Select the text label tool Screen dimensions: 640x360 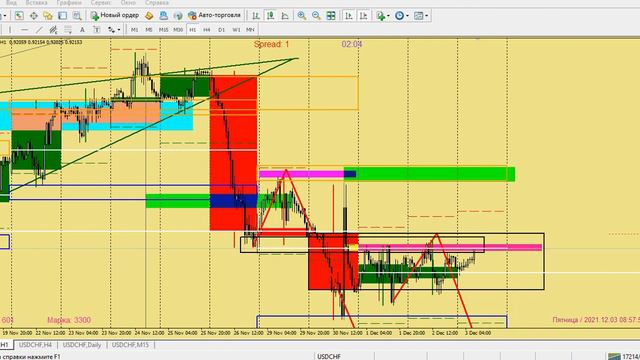[97, 30]
